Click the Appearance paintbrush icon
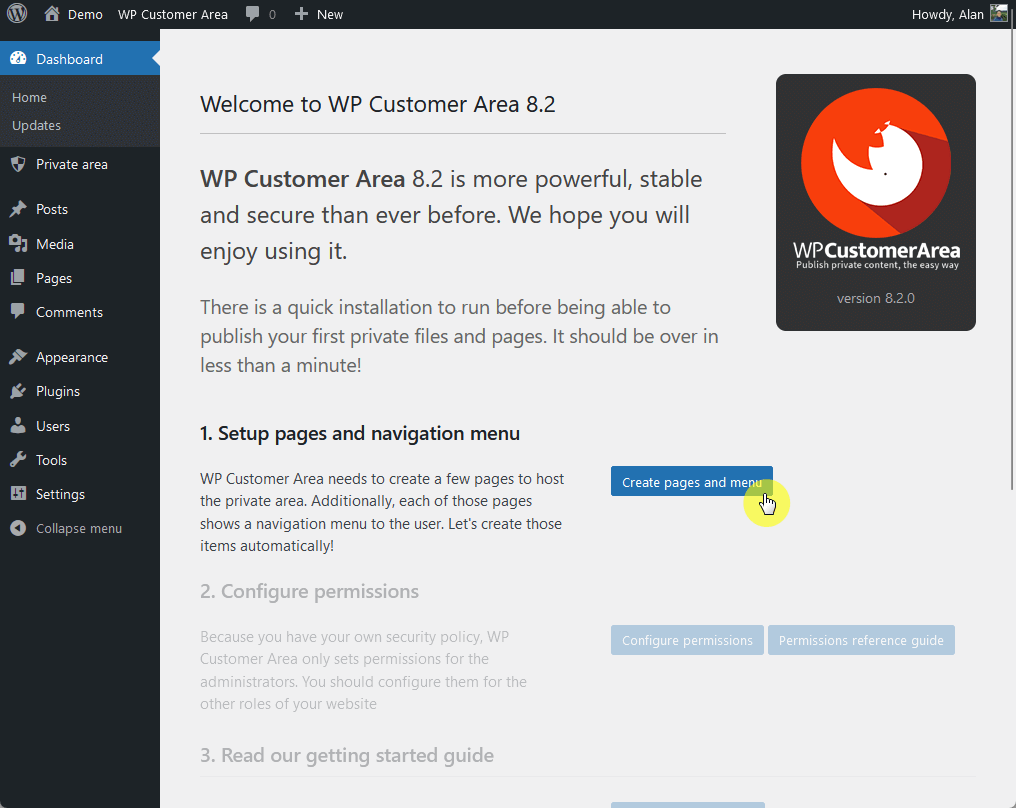Image resolution: width=1016 pixels, height=808 pixels. click(x=18, y=357)
